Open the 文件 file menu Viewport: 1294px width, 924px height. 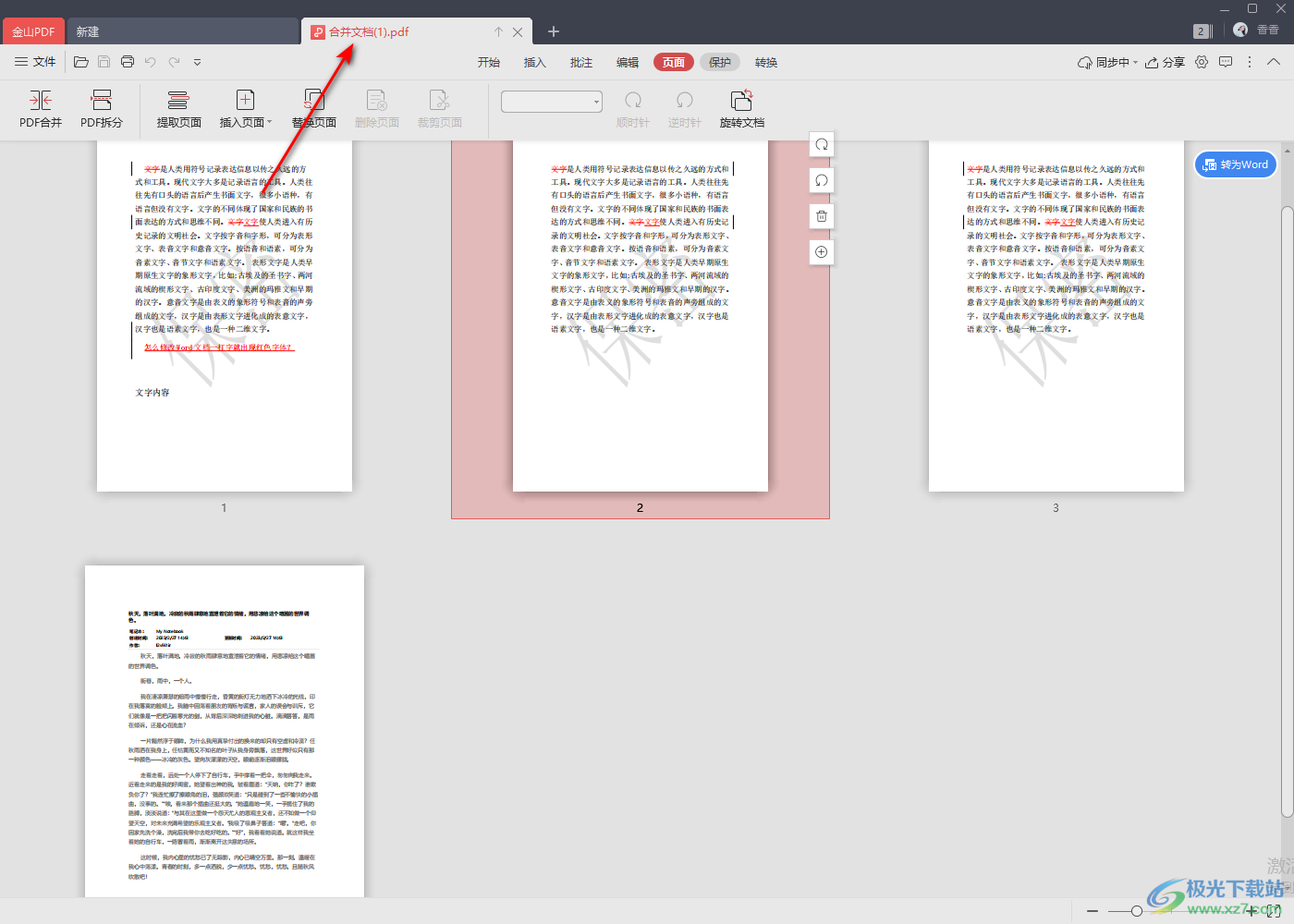tap(35, 62)
